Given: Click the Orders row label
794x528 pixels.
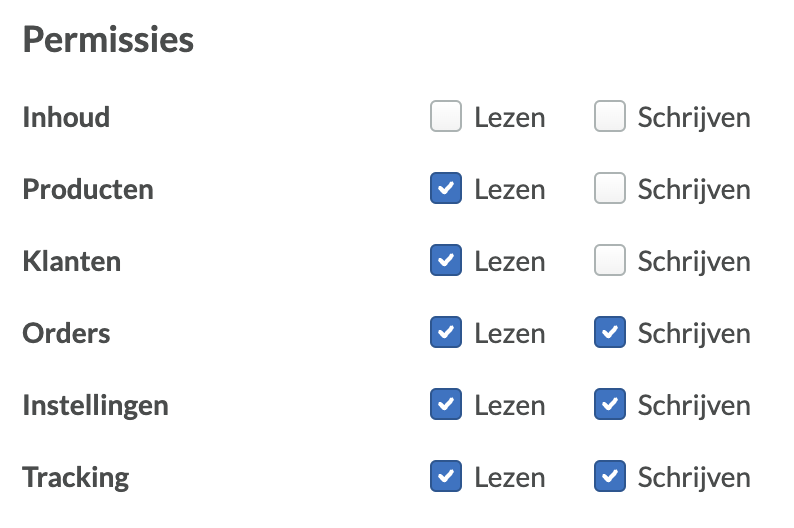Looking at the screenshot, I should (x=66, y=334).
